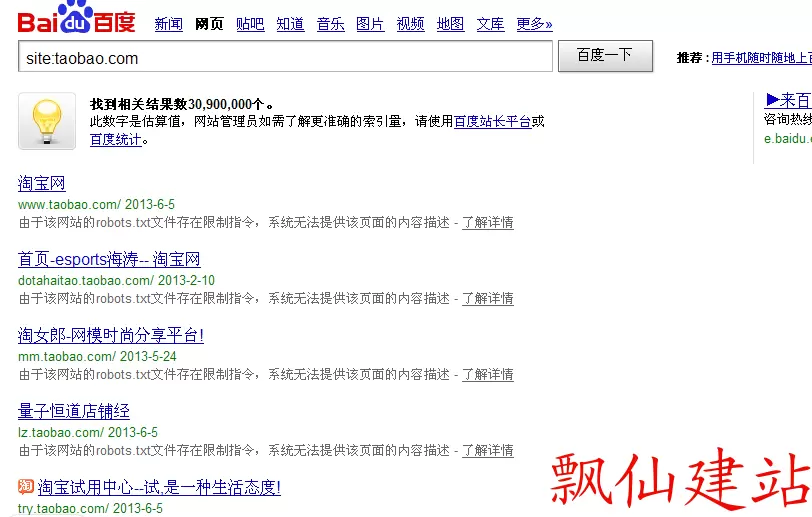Expand the 更多» menu link

tap(534, 24)
